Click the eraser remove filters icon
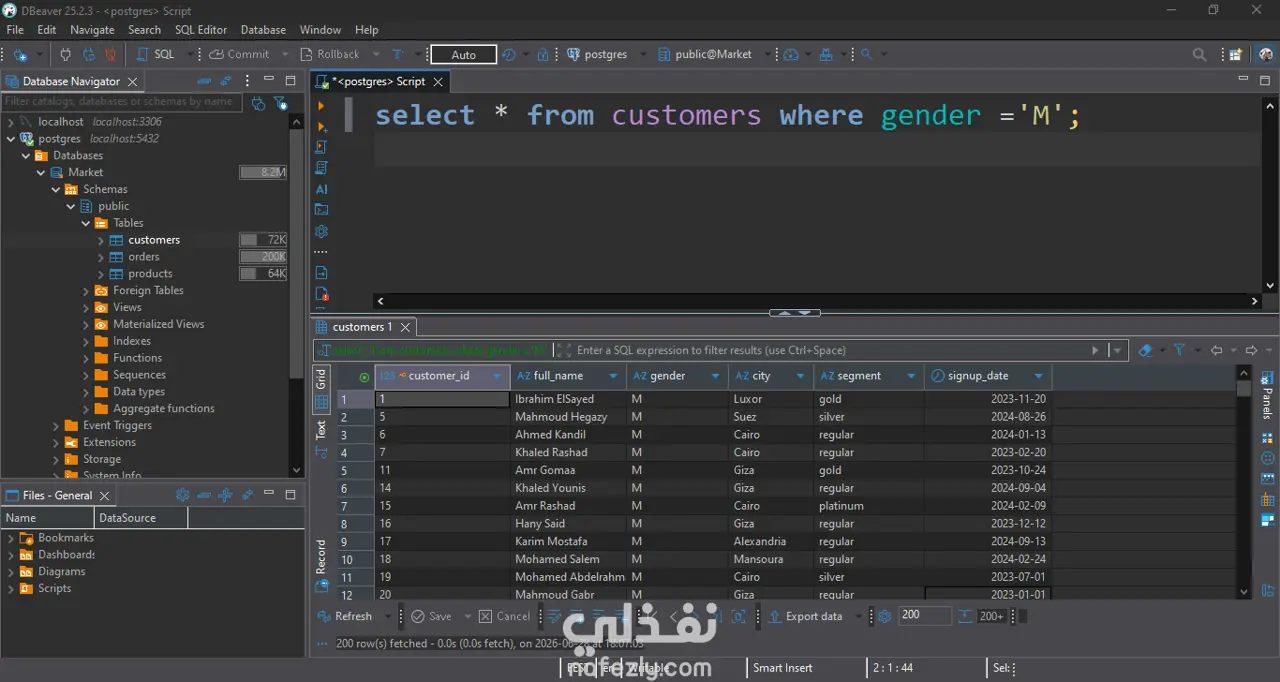The image size is (1280, 682). pyautogui.click(x=1146, y=350)
